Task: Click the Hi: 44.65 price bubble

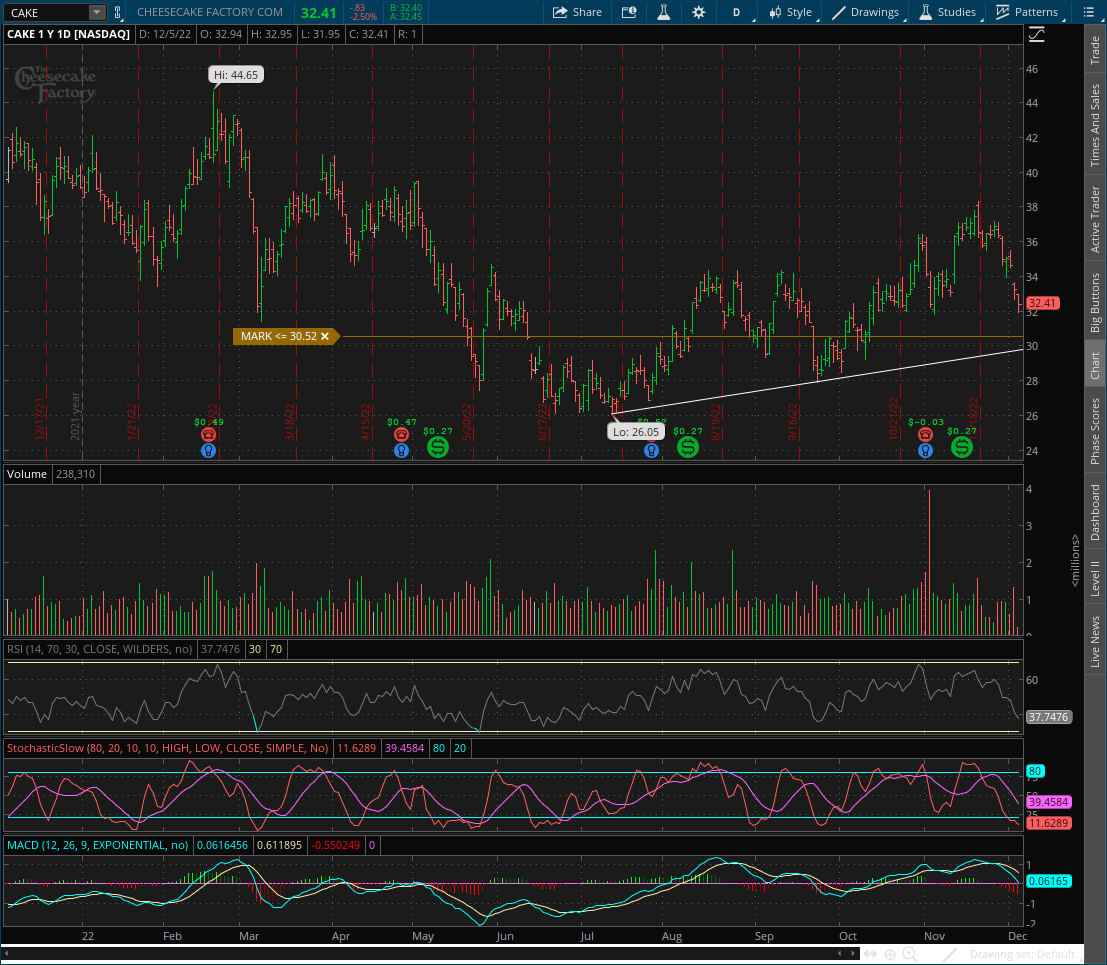Action: (236, 75)
